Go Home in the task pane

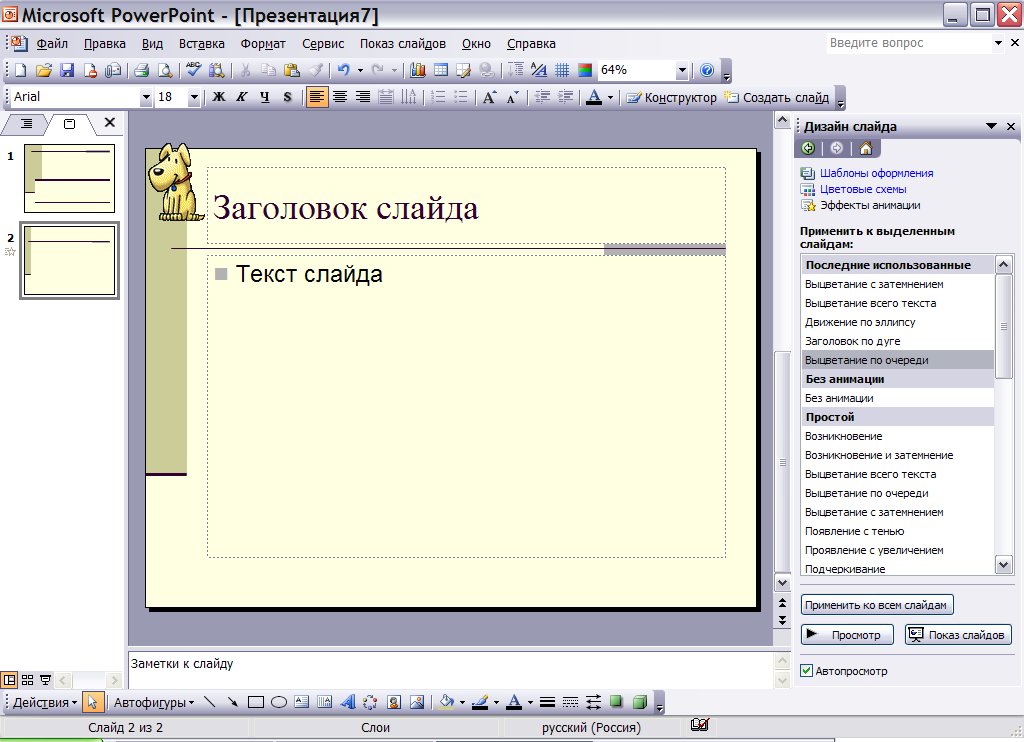coord(866,148)
